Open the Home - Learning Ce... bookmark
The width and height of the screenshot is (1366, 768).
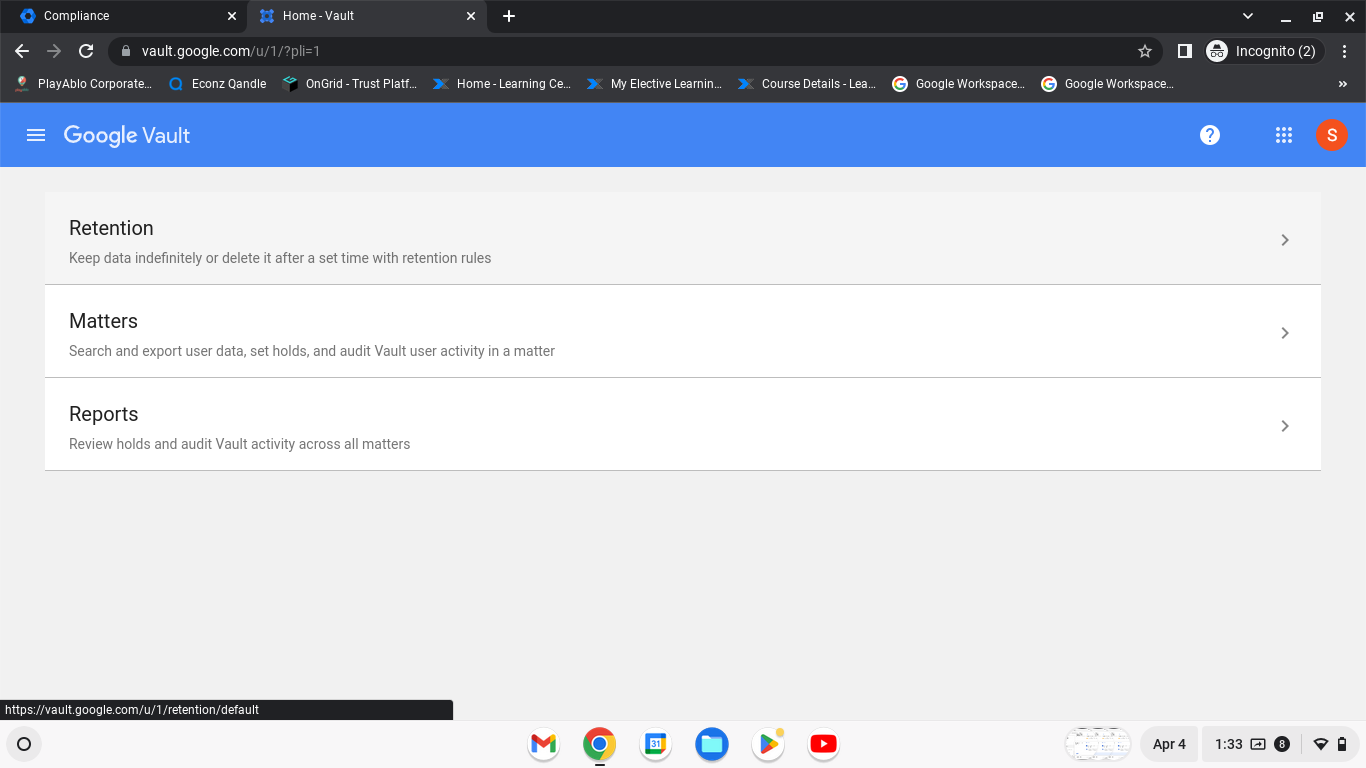coord(502,84)
